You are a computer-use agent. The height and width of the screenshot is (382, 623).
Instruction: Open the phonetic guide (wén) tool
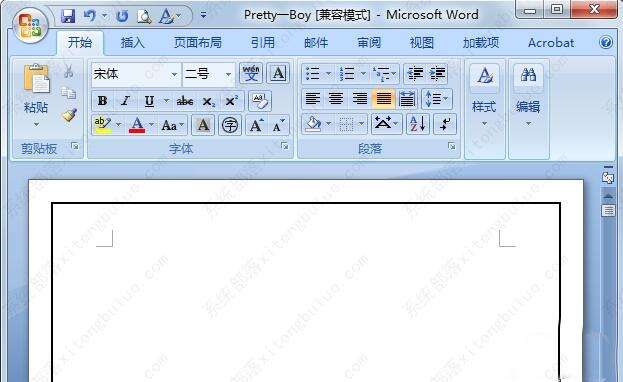pyautogui.click(x=251, y=74)
